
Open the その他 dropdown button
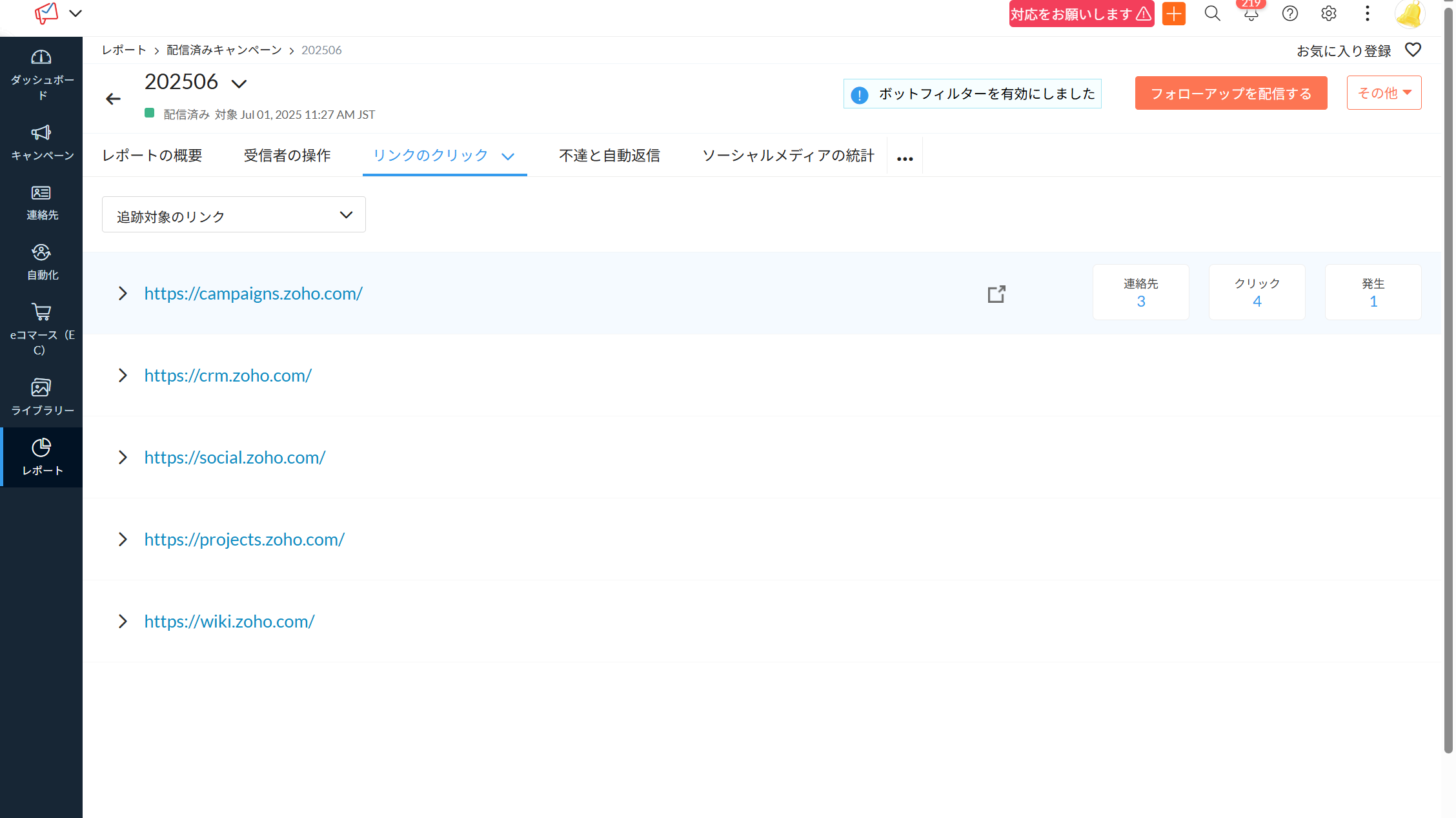(1384, 93)
